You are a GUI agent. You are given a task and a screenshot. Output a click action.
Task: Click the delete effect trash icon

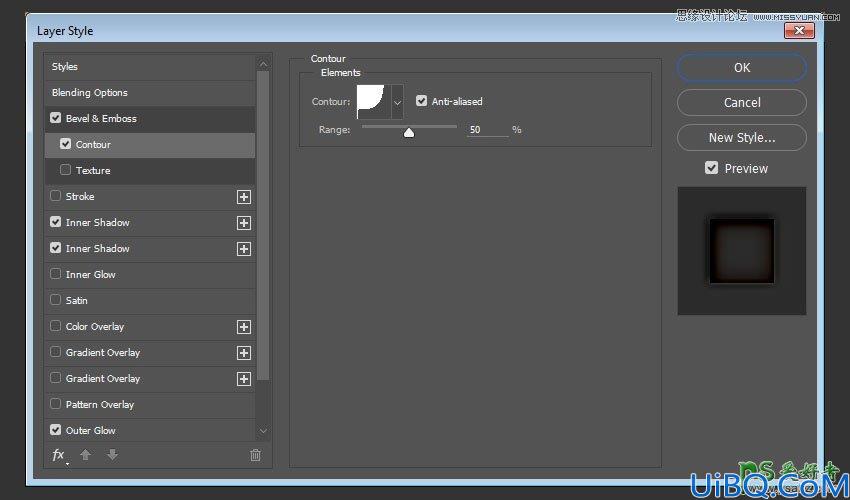[255, 456]
